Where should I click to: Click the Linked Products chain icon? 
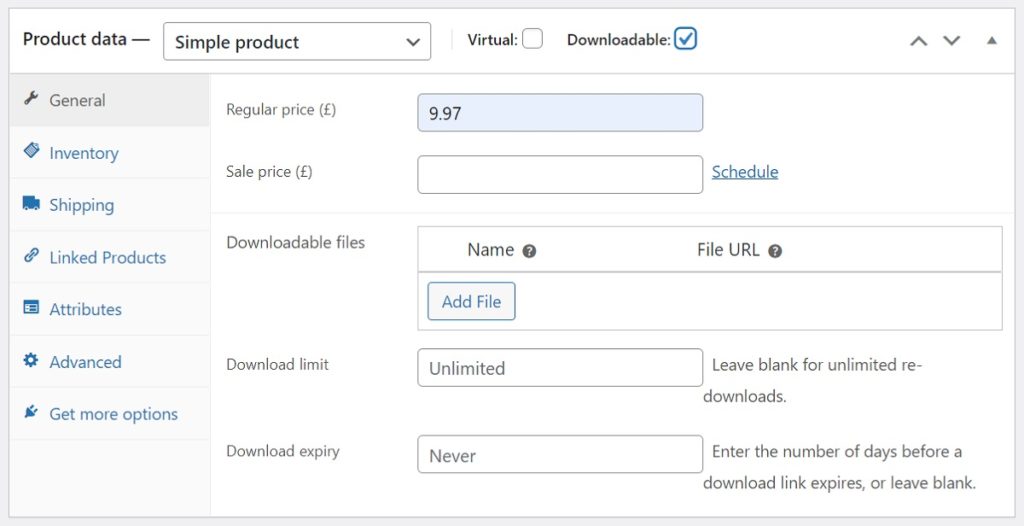pos(31,255)
